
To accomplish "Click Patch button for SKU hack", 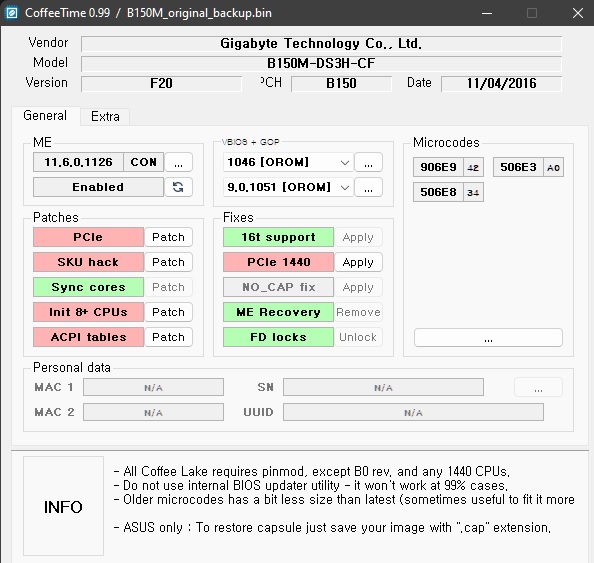I will (x=168, y=262).
